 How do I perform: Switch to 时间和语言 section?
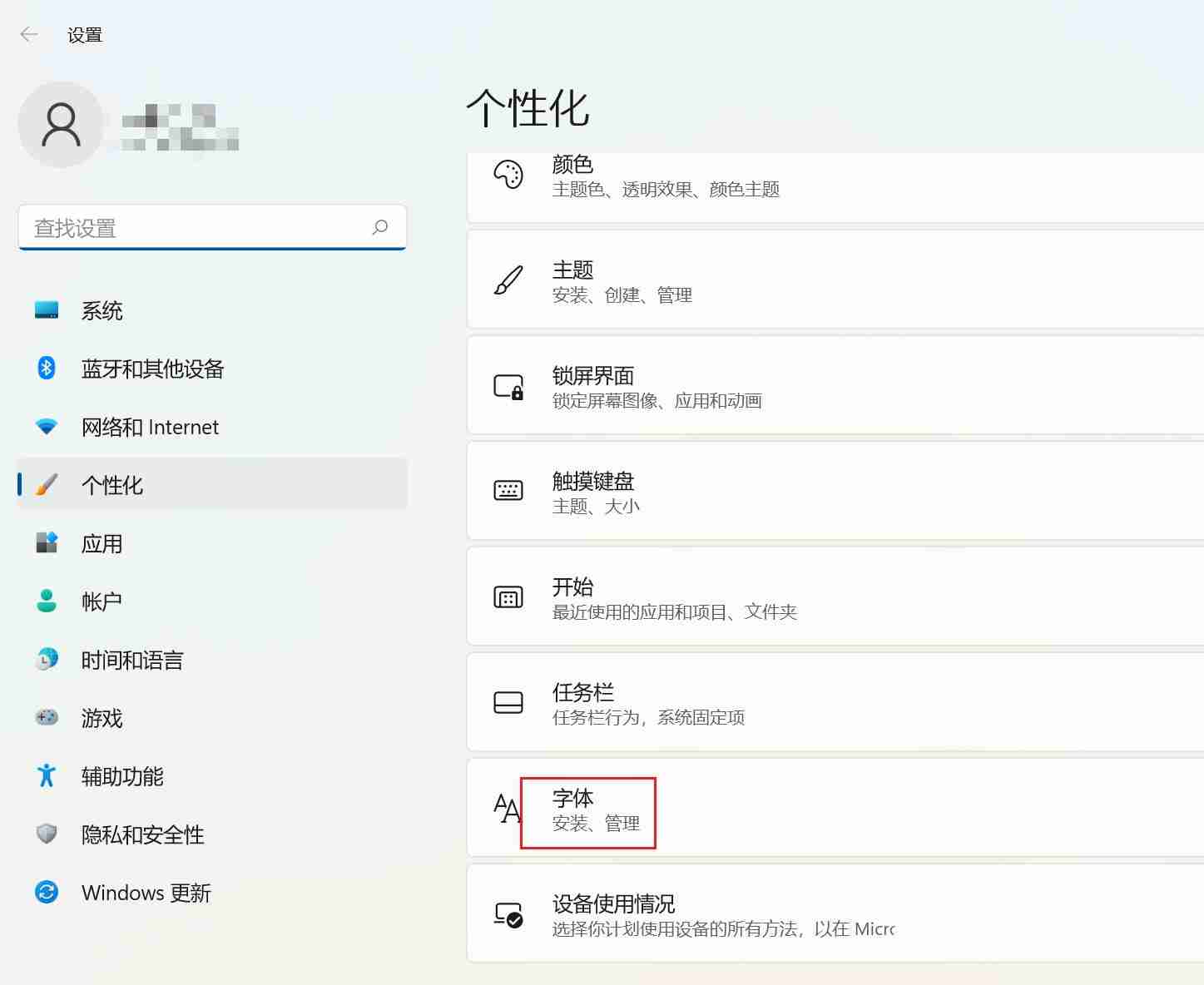pos(132,660)
